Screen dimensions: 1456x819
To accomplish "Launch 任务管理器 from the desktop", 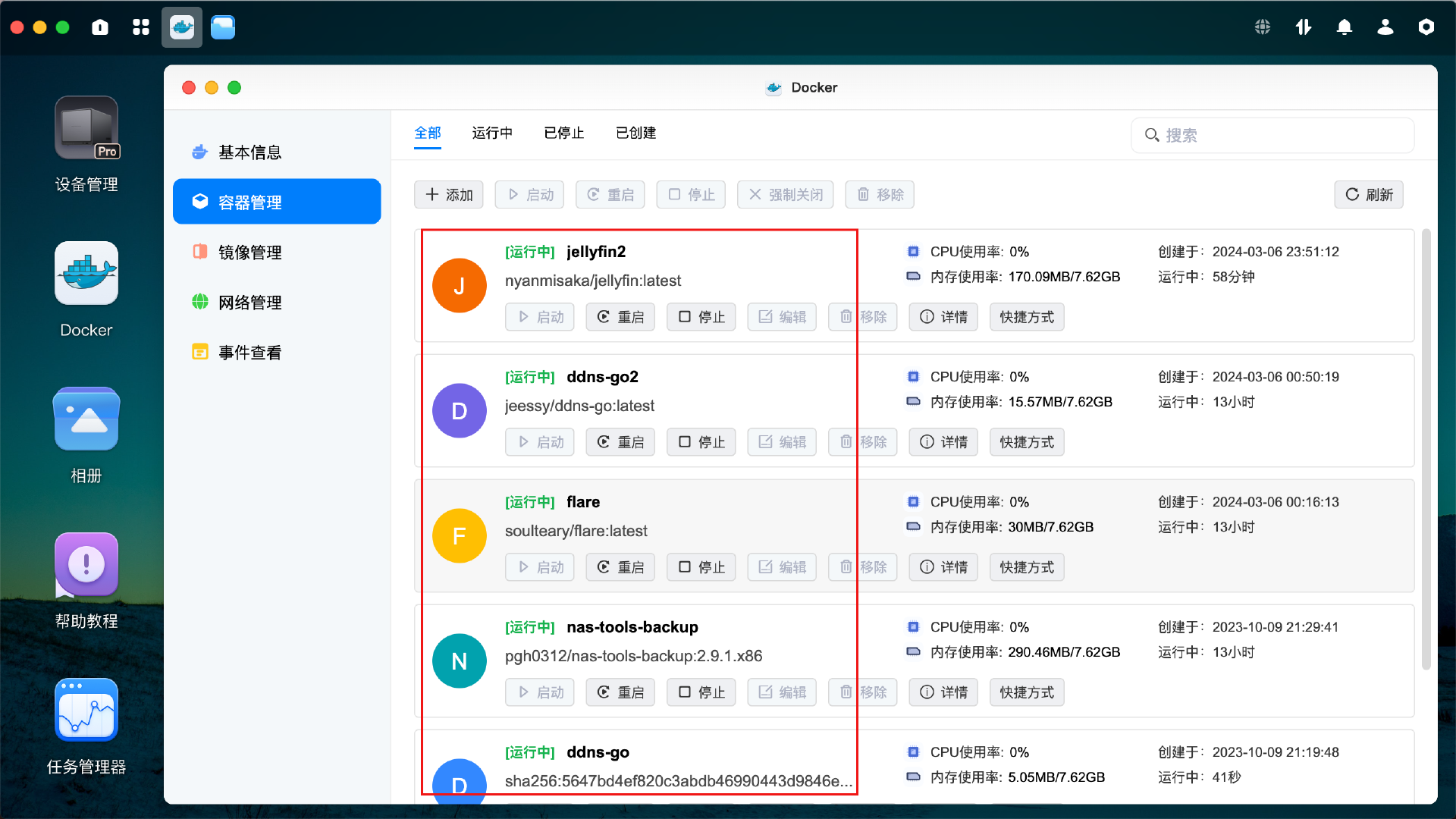I will [x=86, y=710].
